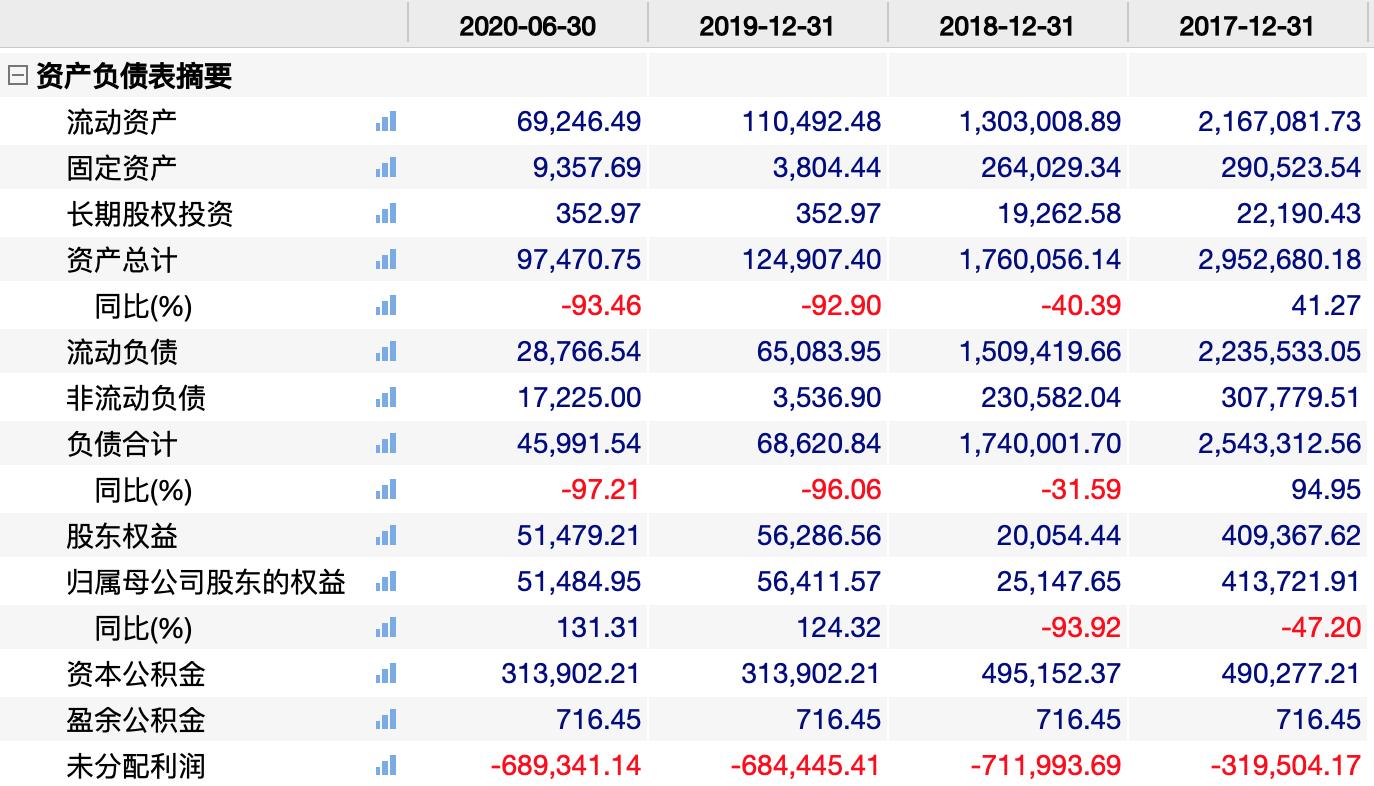Open chart icon for 负债合计 row
The image size is (1374, 786).
[386, 444]
